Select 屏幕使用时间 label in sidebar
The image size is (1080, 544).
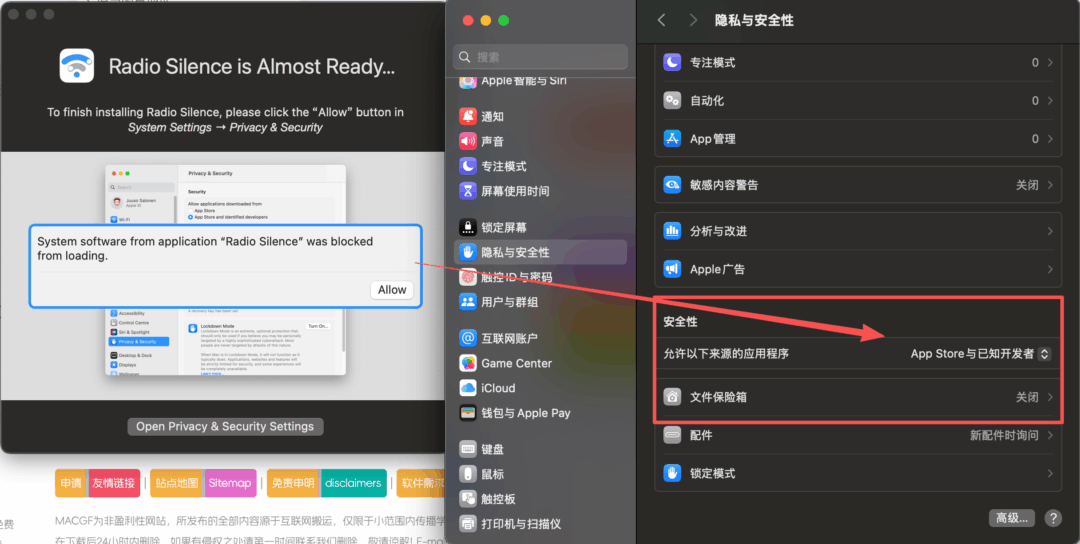pyautogui.click(x=515, y=191)
